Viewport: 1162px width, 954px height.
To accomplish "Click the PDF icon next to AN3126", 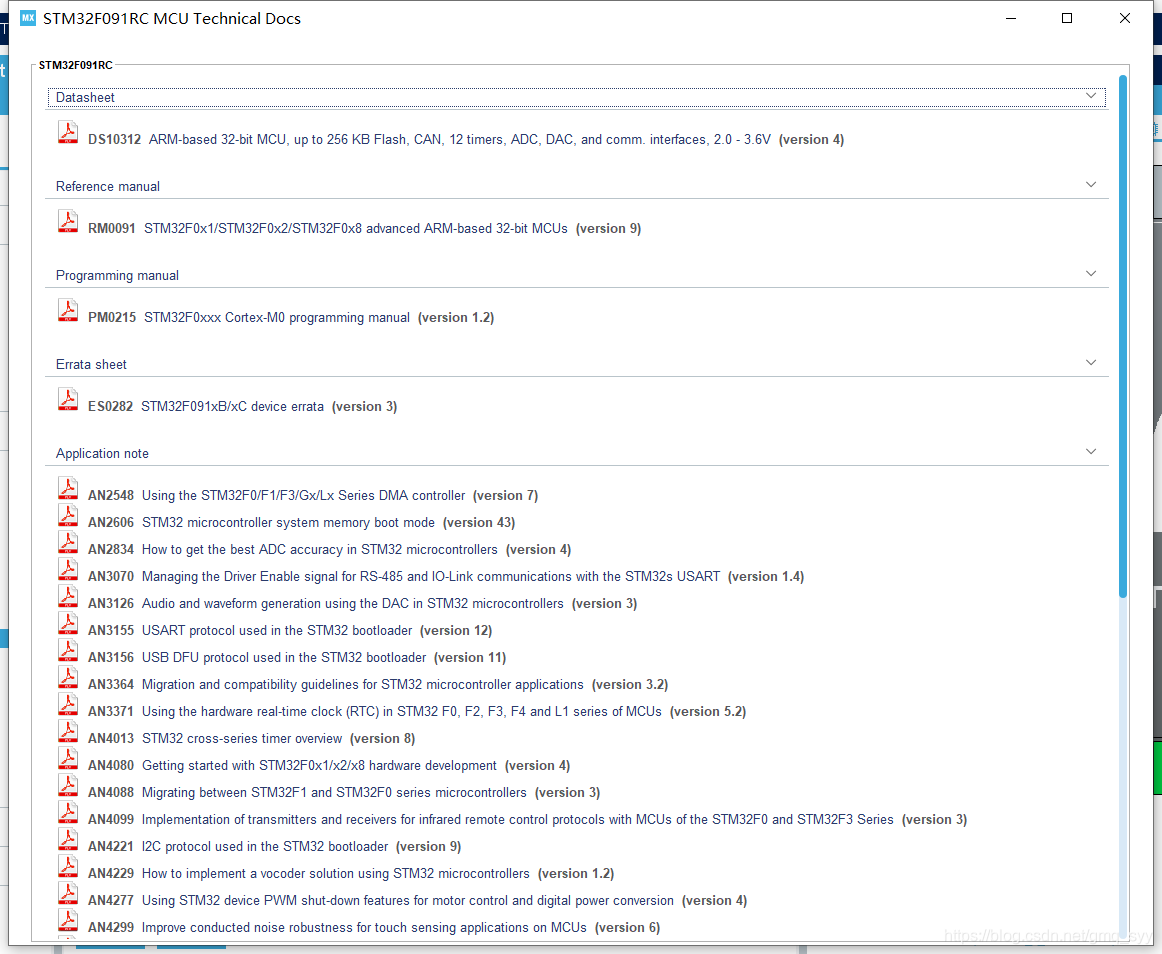I will [x=68, y=596].
